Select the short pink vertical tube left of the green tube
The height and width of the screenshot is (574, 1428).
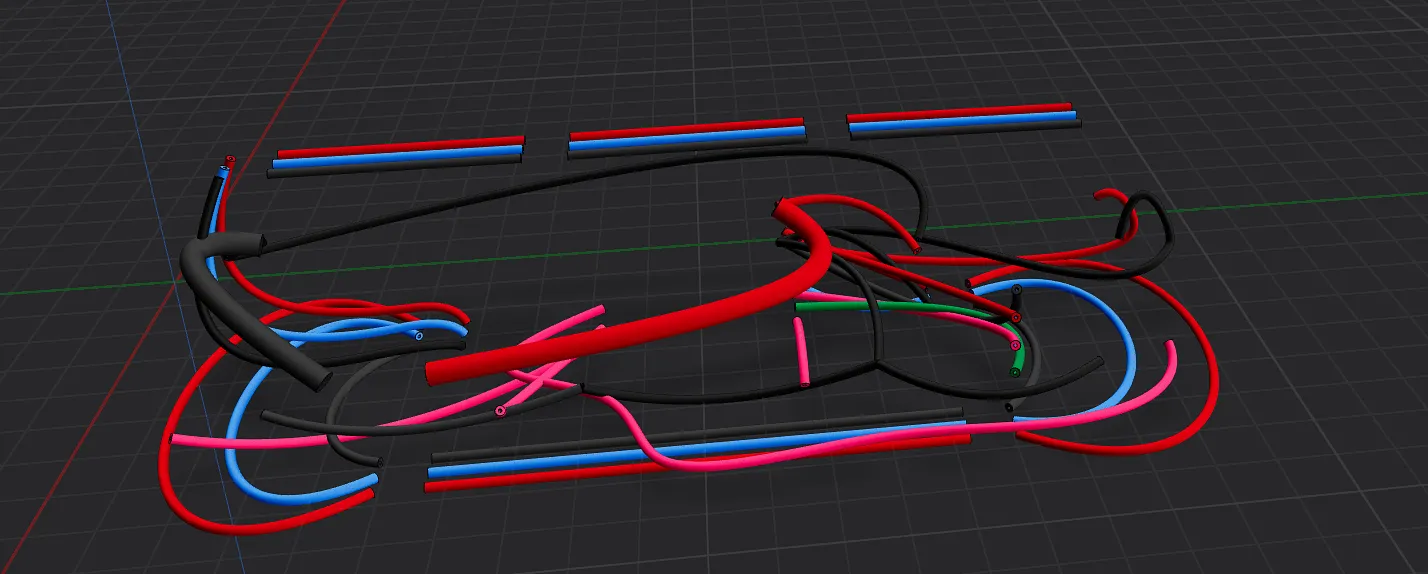click(802, 351)
